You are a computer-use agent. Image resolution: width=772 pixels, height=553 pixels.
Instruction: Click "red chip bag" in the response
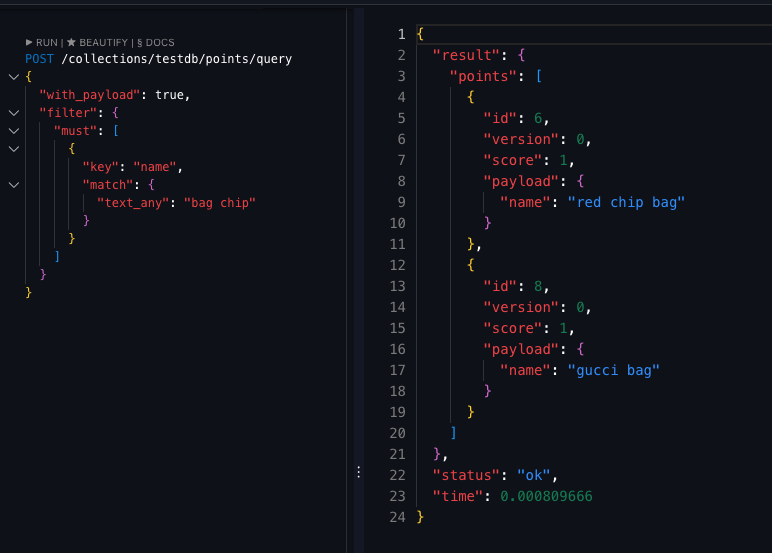tap(625, 202)
